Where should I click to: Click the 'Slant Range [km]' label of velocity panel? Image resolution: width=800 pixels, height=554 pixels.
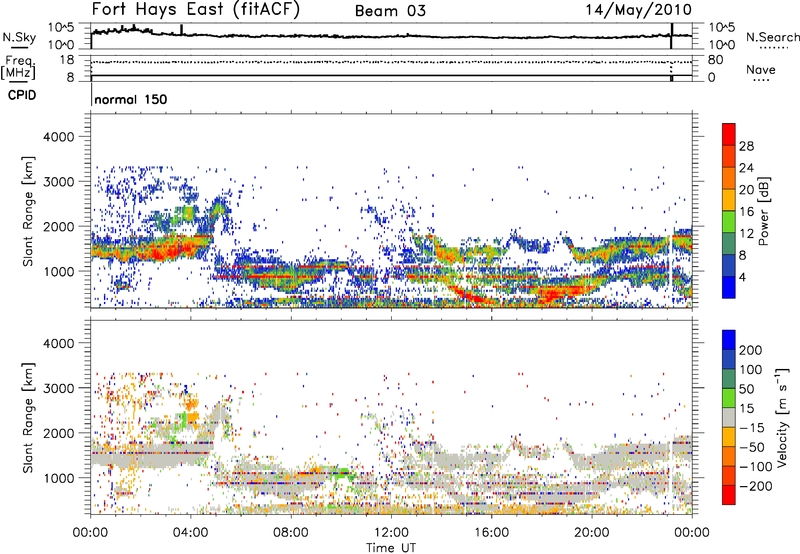point(28,417)
